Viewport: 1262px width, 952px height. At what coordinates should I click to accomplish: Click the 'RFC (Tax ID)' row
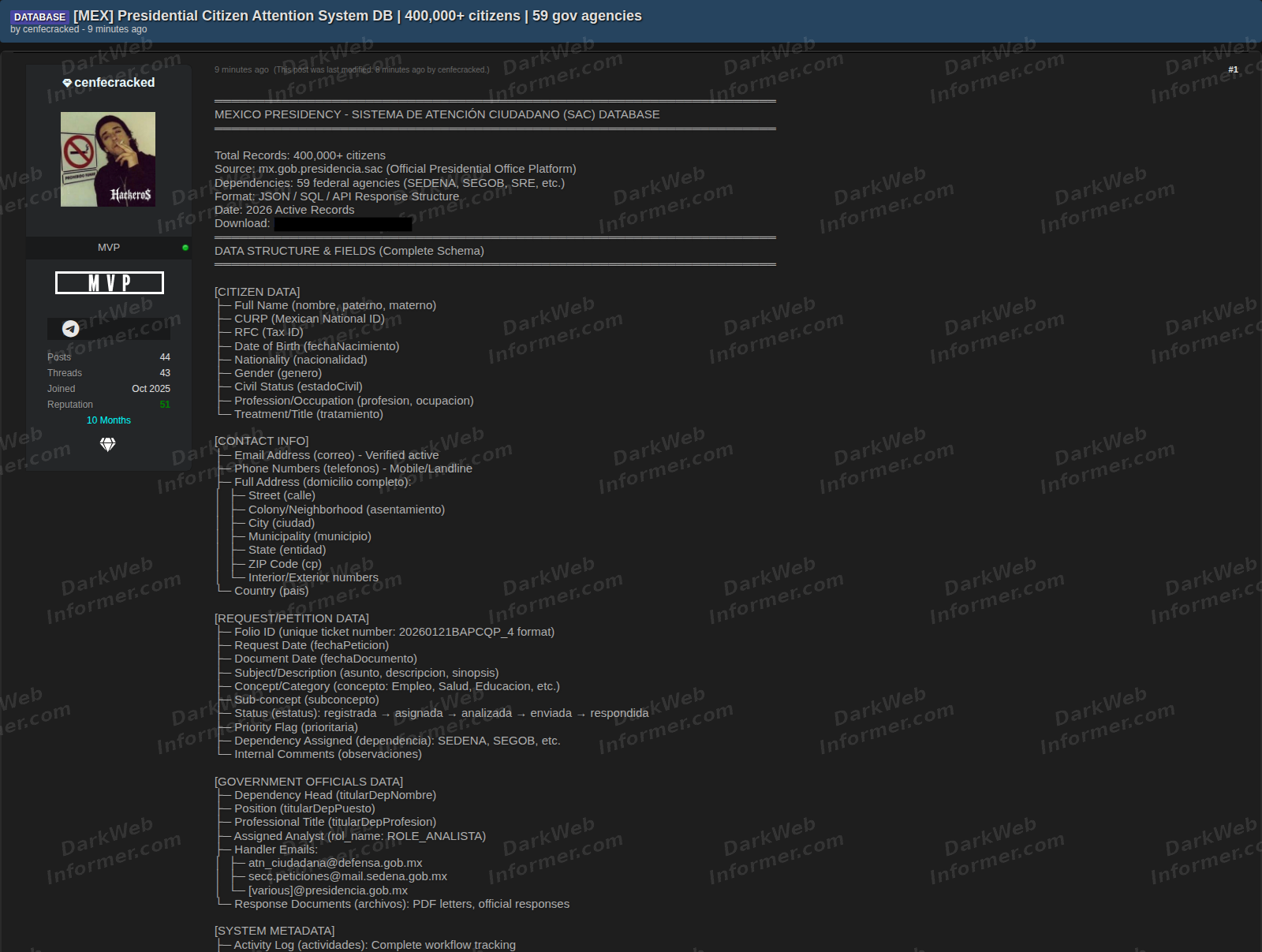269,332
